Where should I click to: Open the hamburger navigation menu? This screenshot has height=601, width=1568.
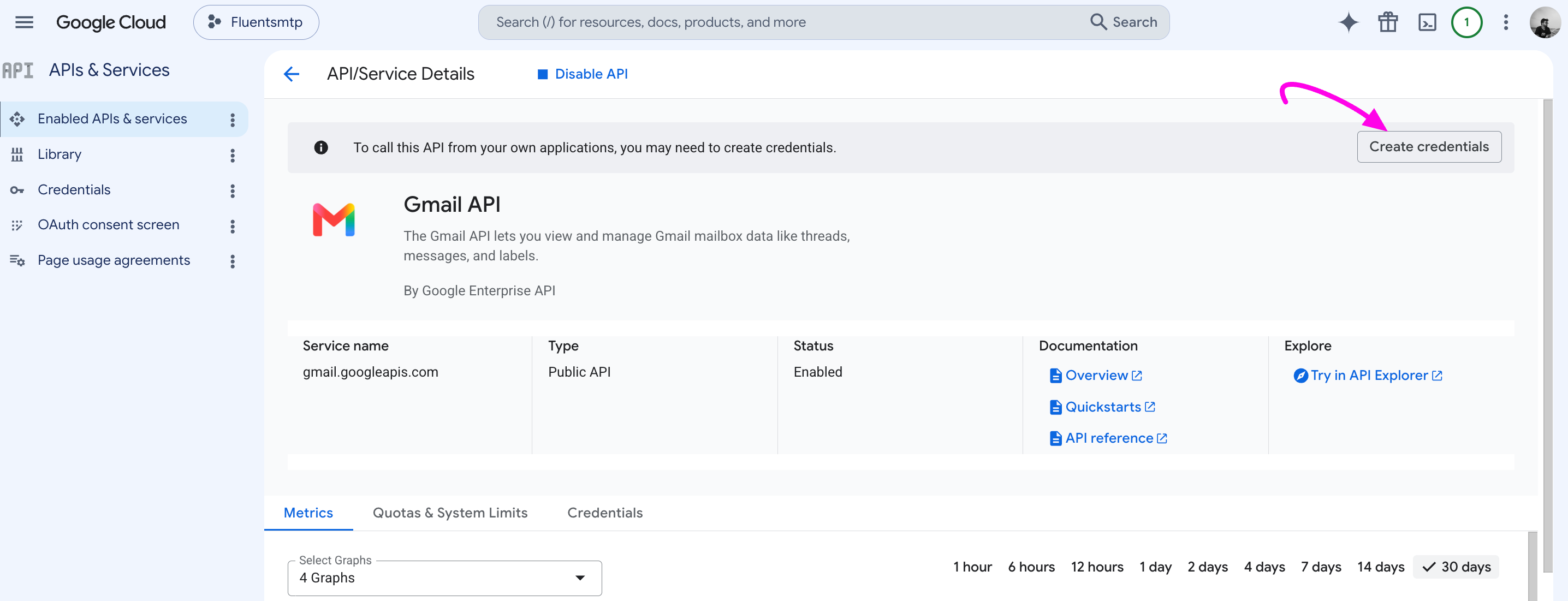(25, 22)
